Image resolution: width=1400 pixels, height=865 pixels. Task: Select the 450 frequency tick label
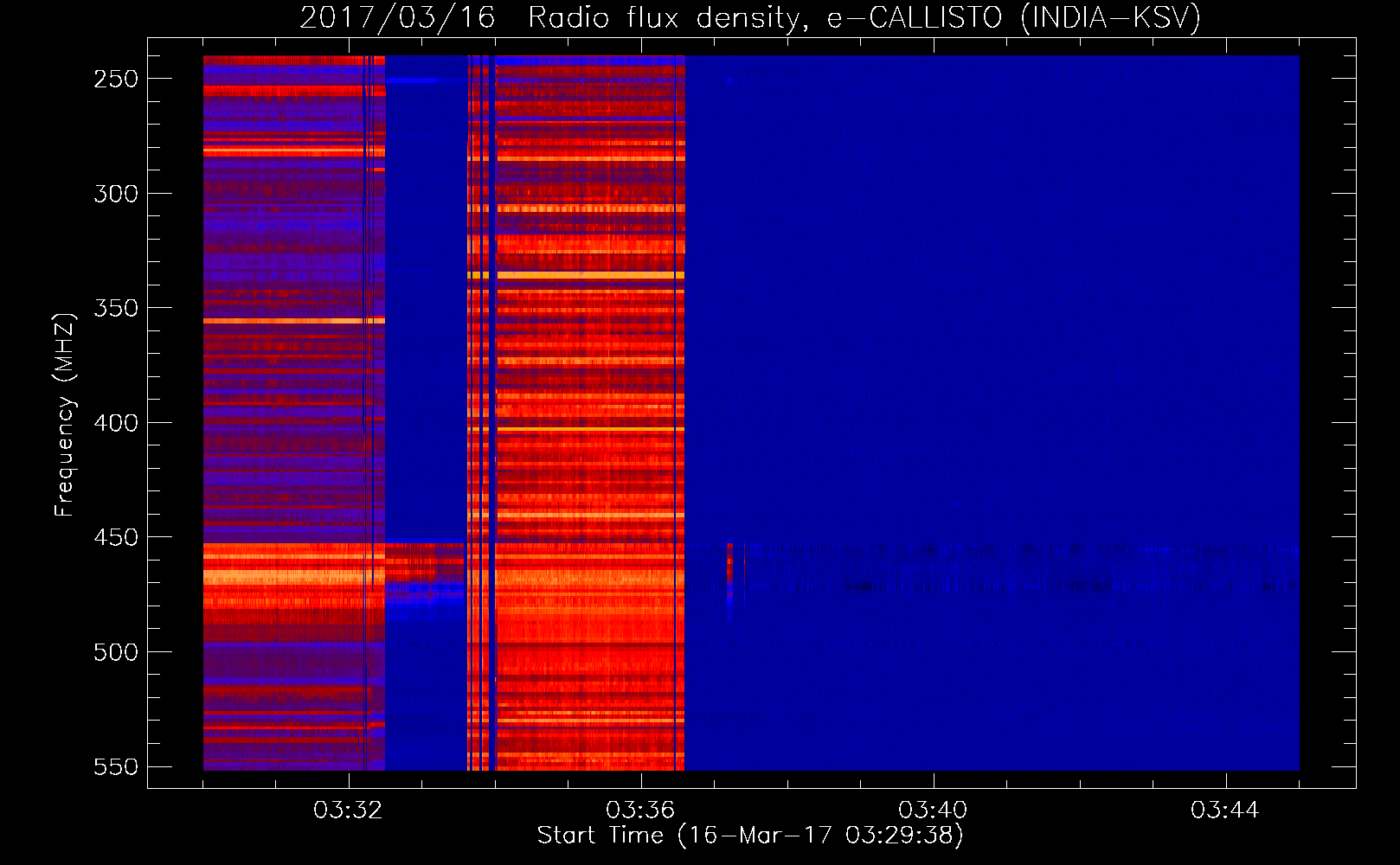click(x=116, y=537)
